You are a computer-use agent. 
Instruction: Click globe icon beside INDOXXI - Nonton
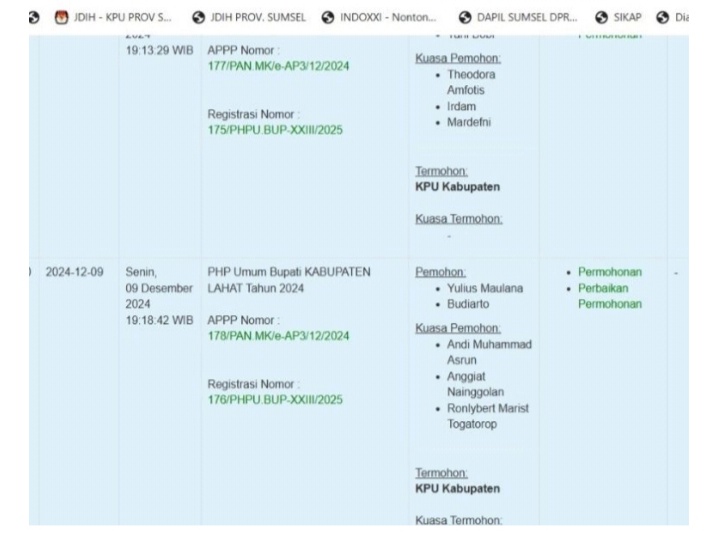[328, 17]
